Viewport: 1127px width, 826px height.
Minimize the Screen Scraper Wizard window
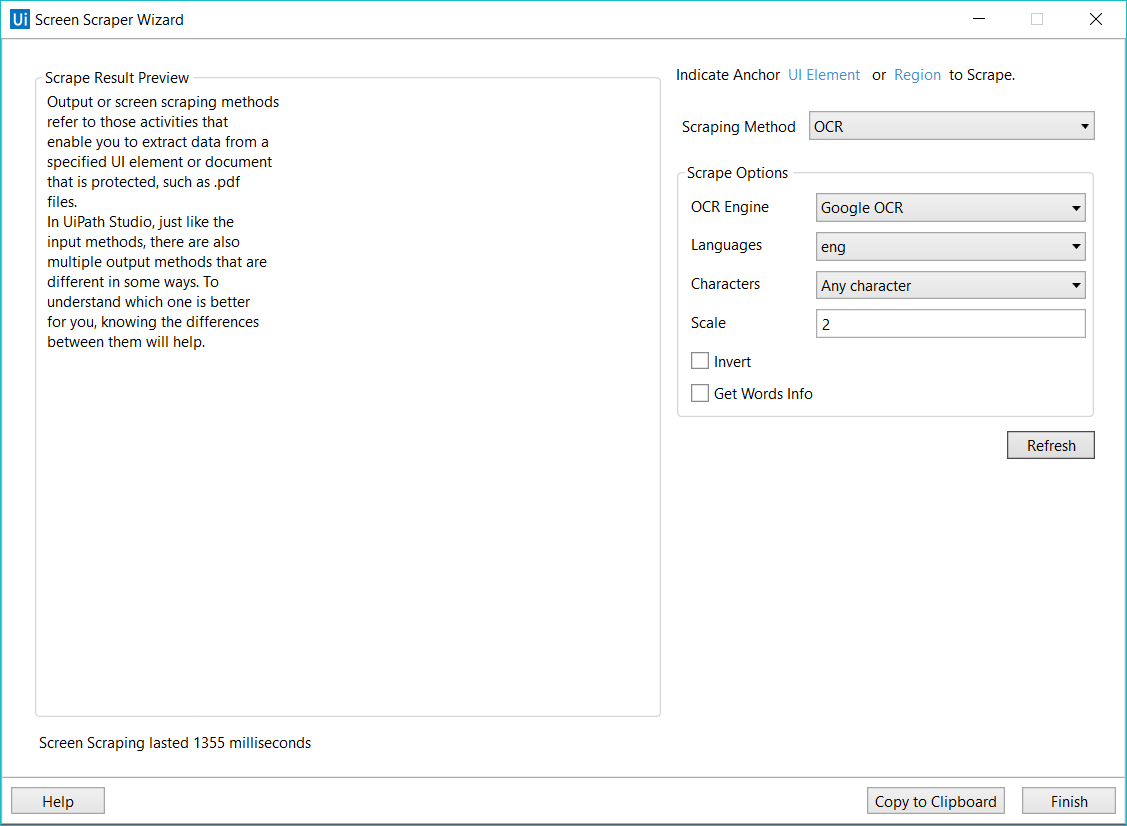coord(978,19)
